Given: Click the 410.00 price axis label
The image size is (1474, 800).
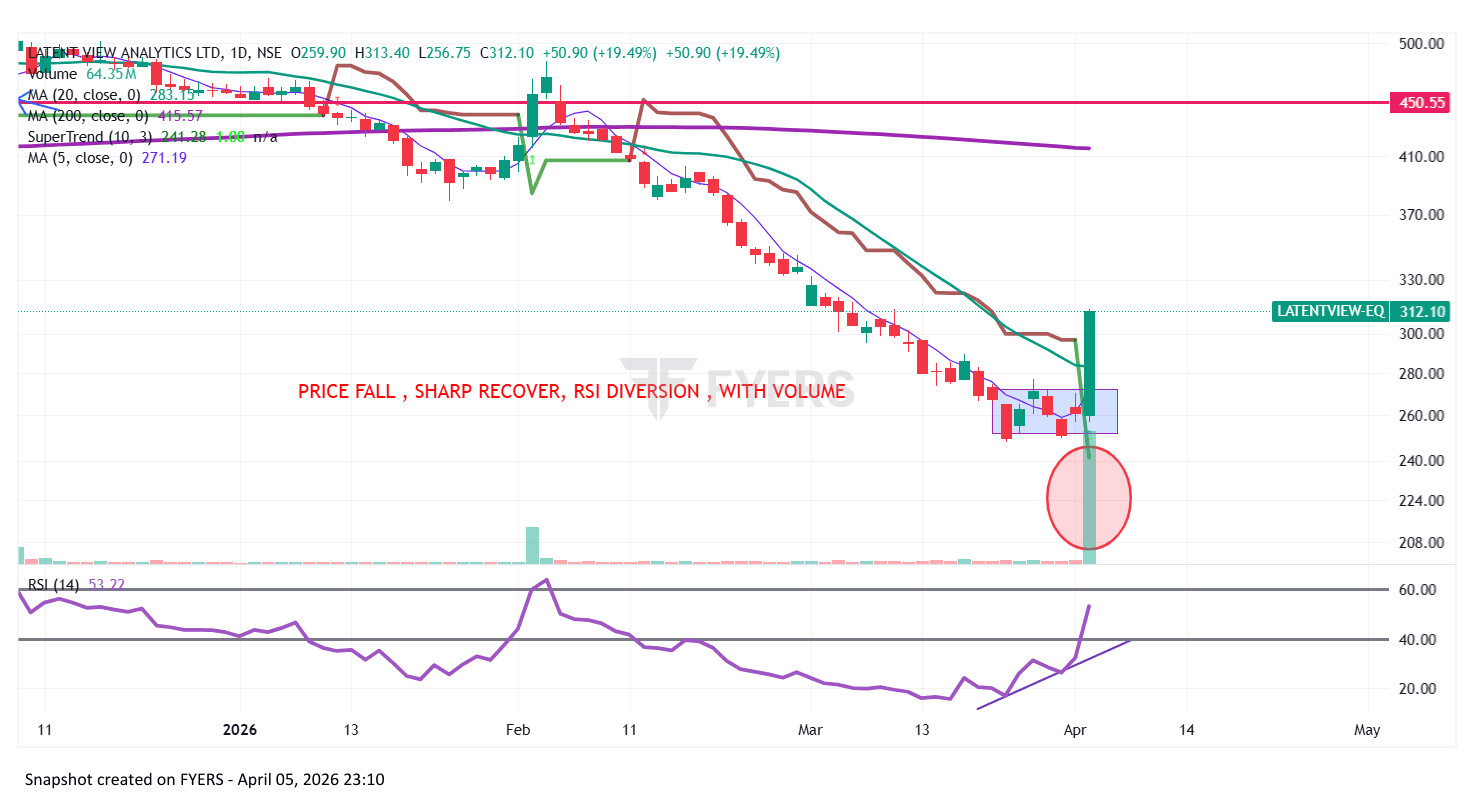Looking at the screenshot, I should (1422, 157).
